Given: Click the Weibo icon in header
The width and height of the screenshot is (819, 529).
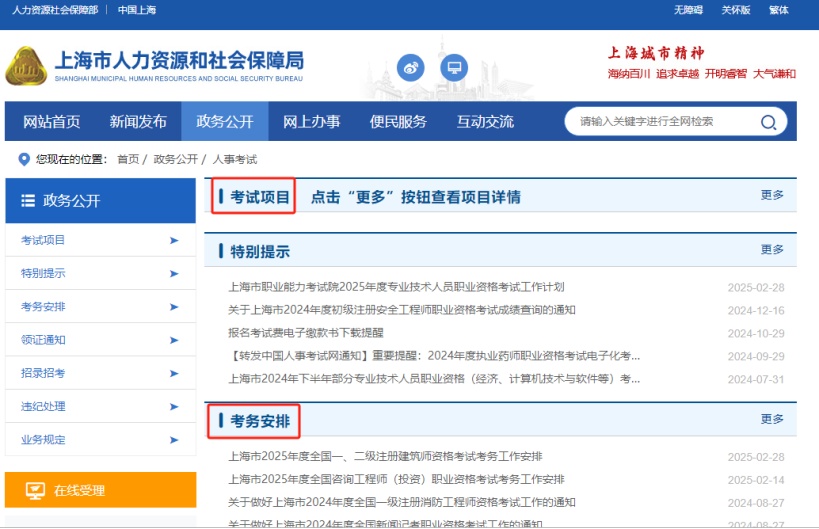Looking at the screenshot, I should (411, 68).
